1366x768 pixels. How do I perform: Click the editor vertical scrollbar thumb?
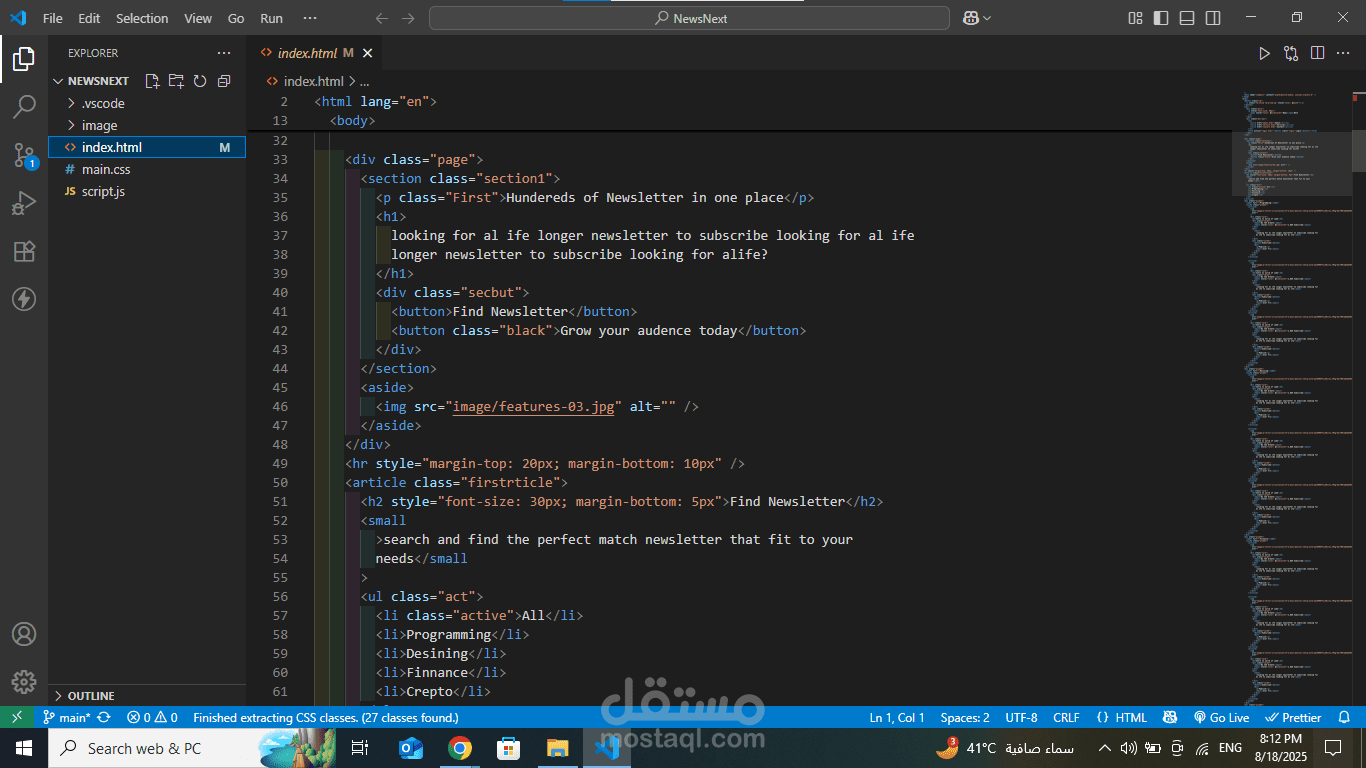[1359, 150]
